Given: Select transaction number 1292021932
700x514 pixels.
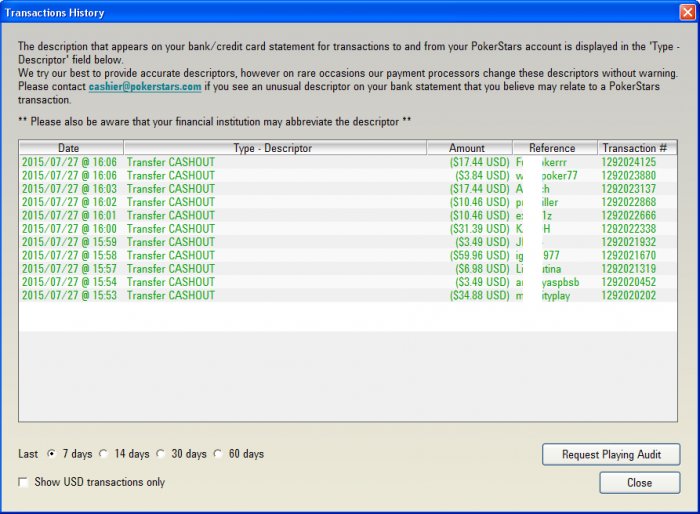Looking at the screenshot, I should click(629, 242).
